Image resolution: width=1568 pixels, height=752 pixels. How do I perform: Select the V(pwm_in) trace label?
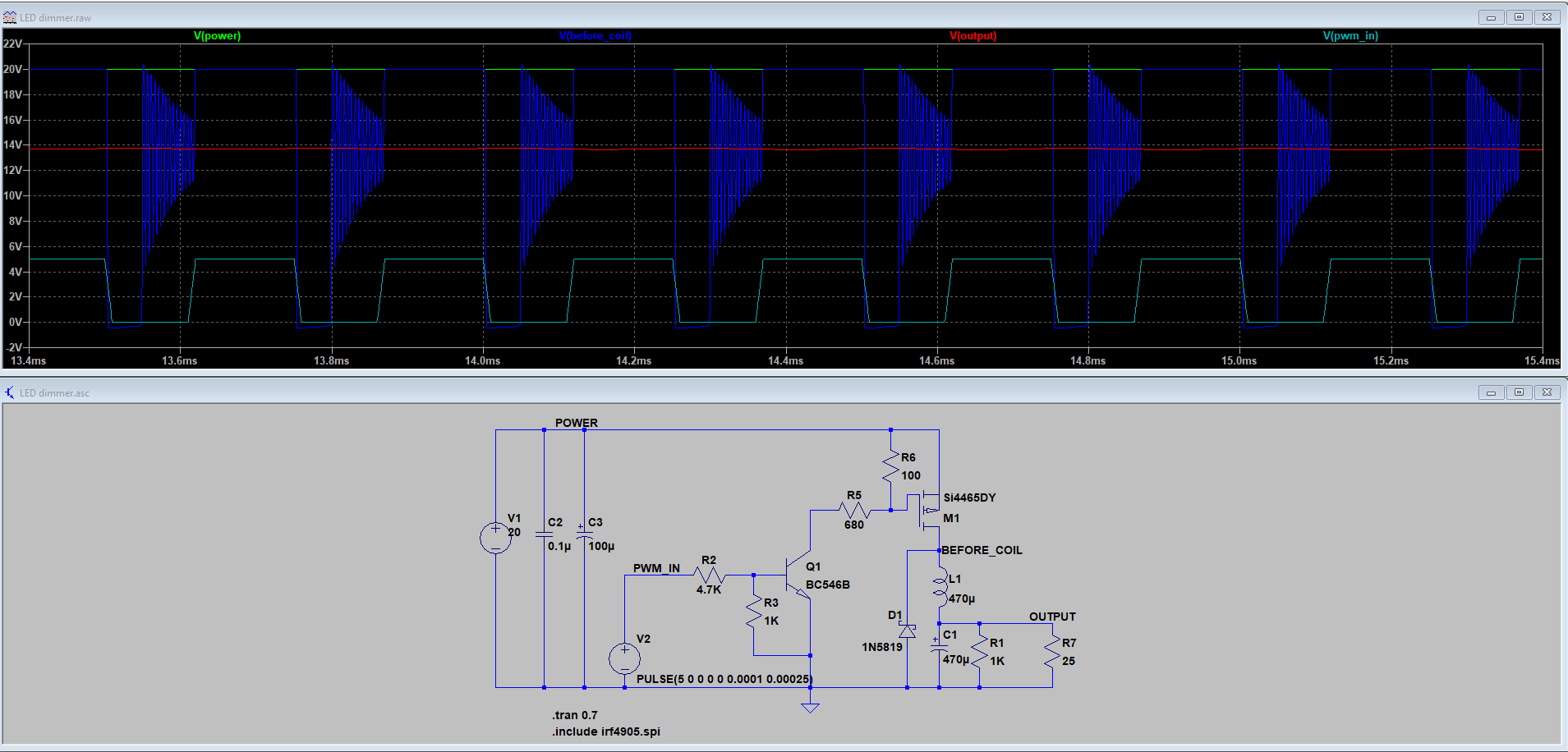[x=1350, y=36]
